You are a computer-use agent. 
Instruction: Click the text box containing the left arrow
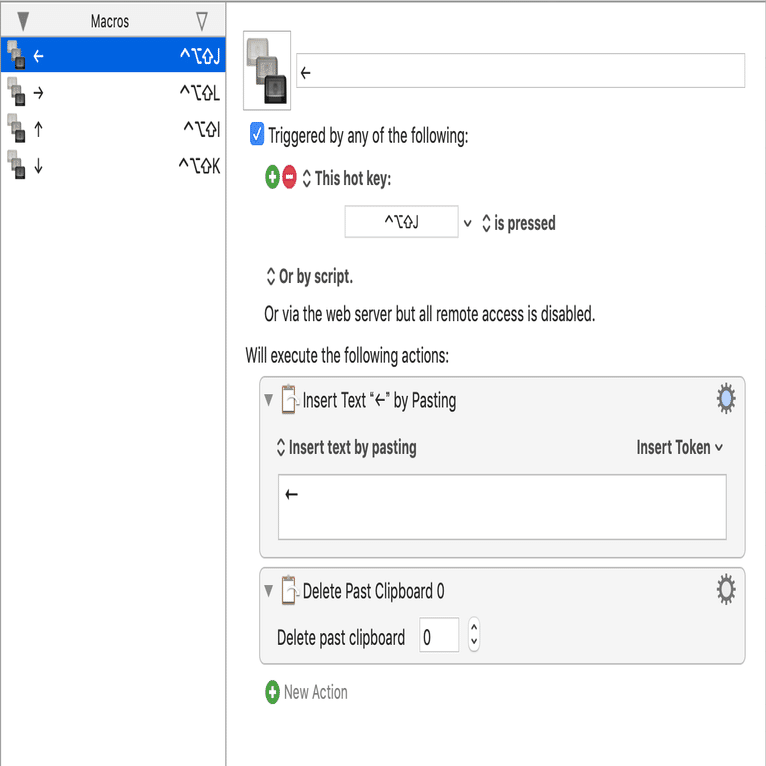point(502,507)
